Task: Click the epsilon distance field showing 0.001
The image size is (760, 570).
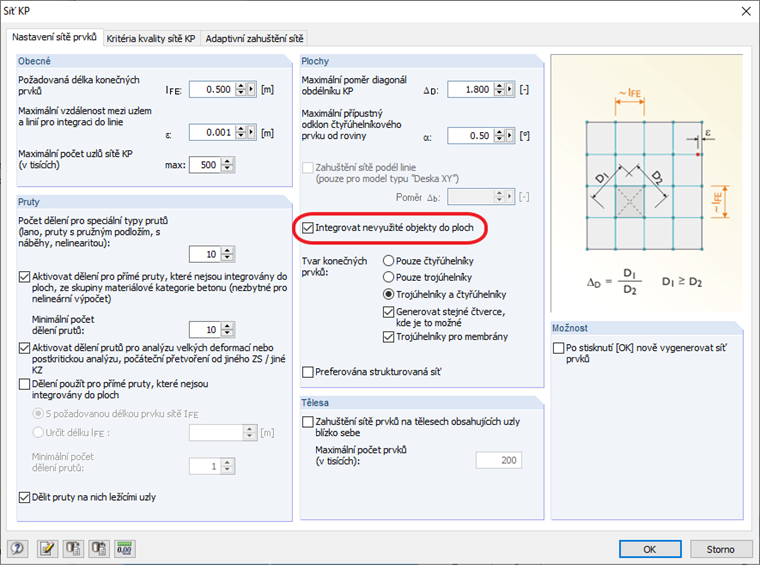Action: [212, 132]
